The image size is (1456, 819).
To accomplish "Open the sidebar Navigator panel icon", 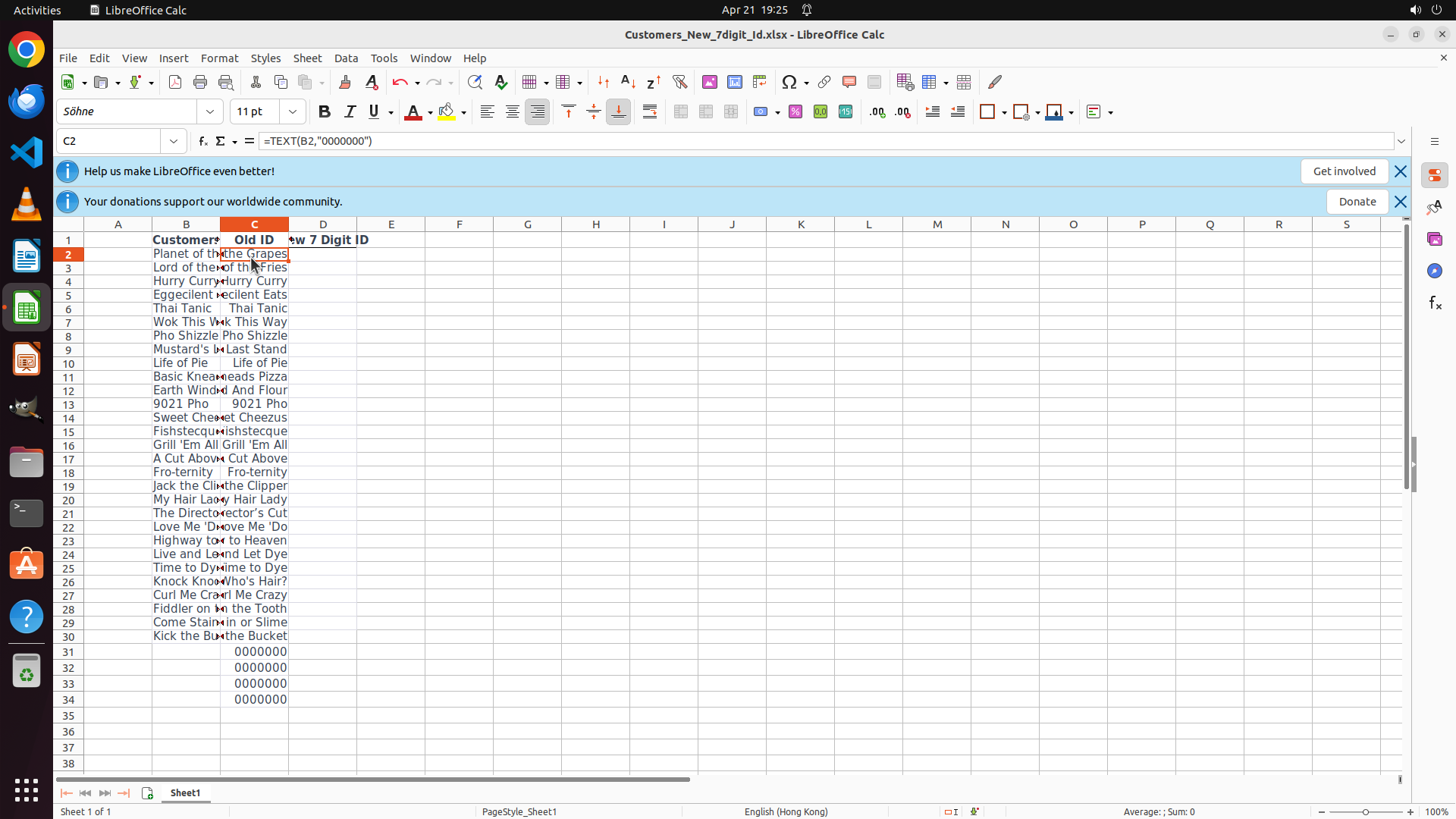I will pos(1434,271).
